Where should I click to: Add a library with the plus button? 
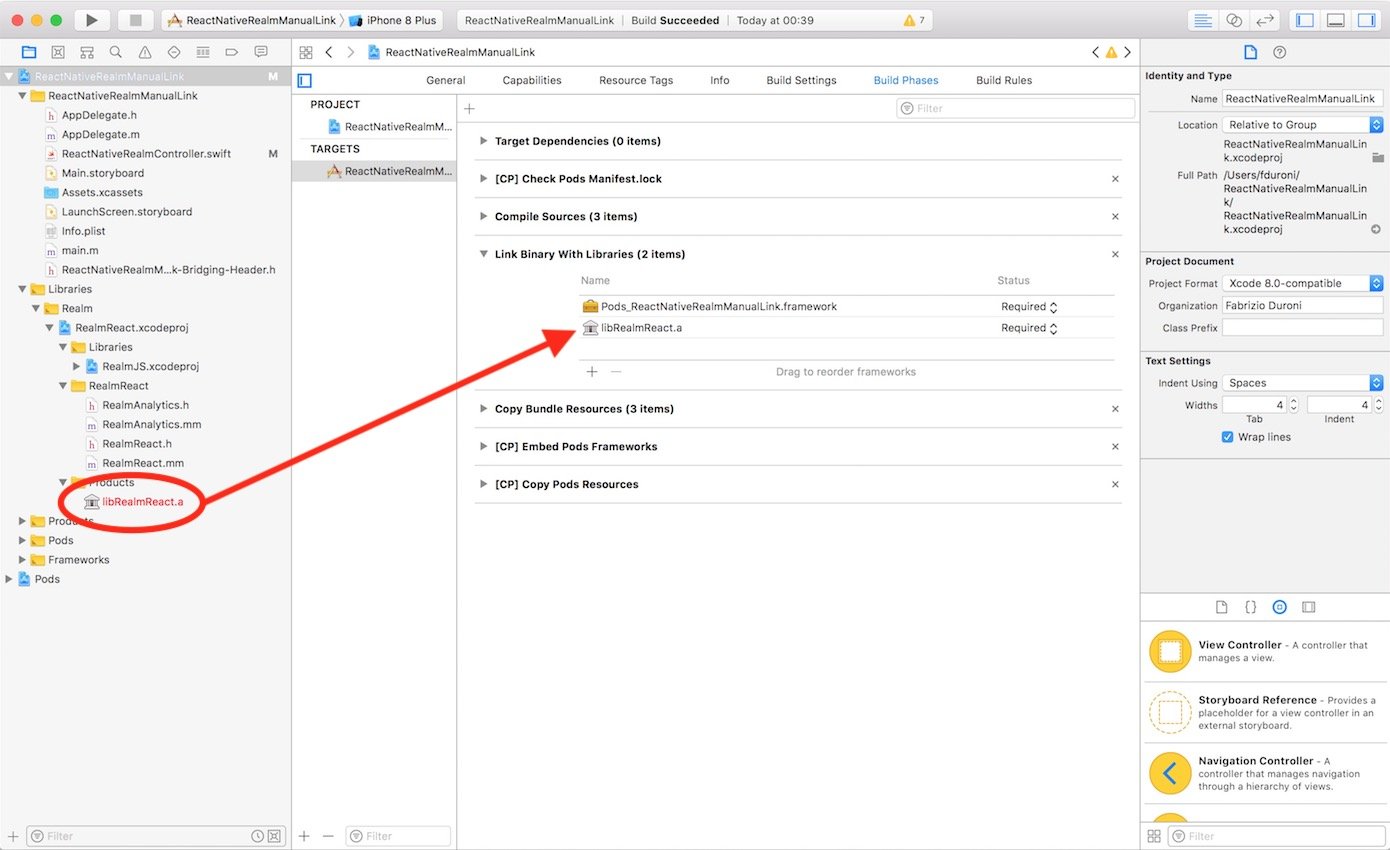coord(591,372)
